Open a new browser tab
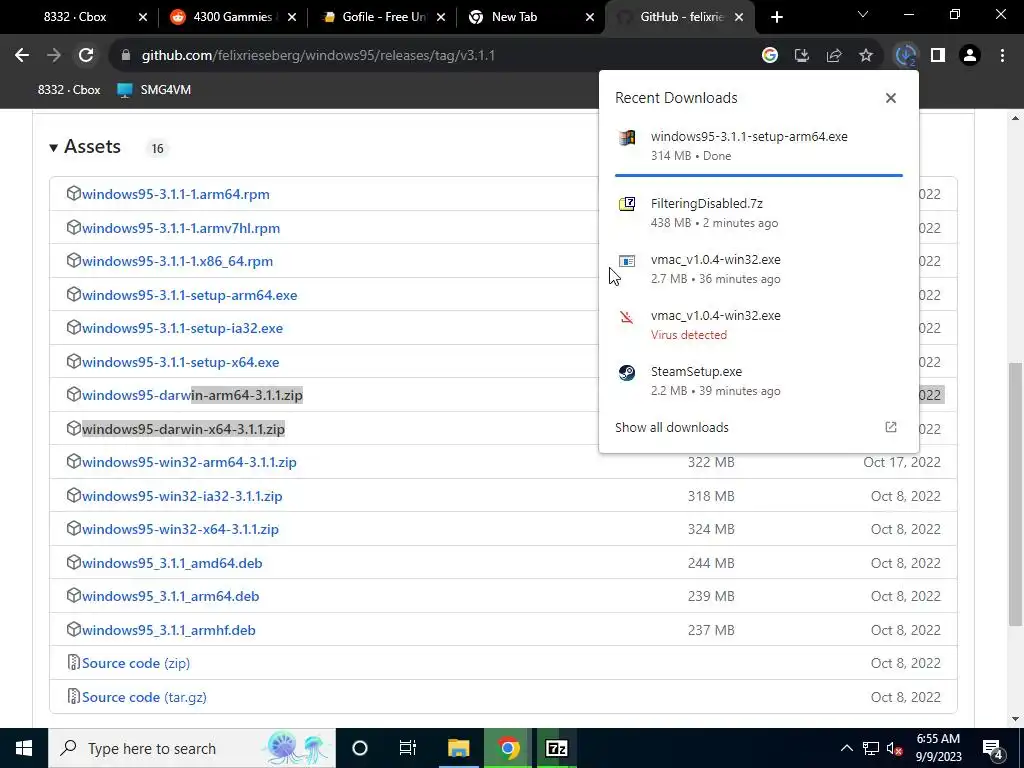Viewport: 1024px width, 768px height. pos(776,18)
